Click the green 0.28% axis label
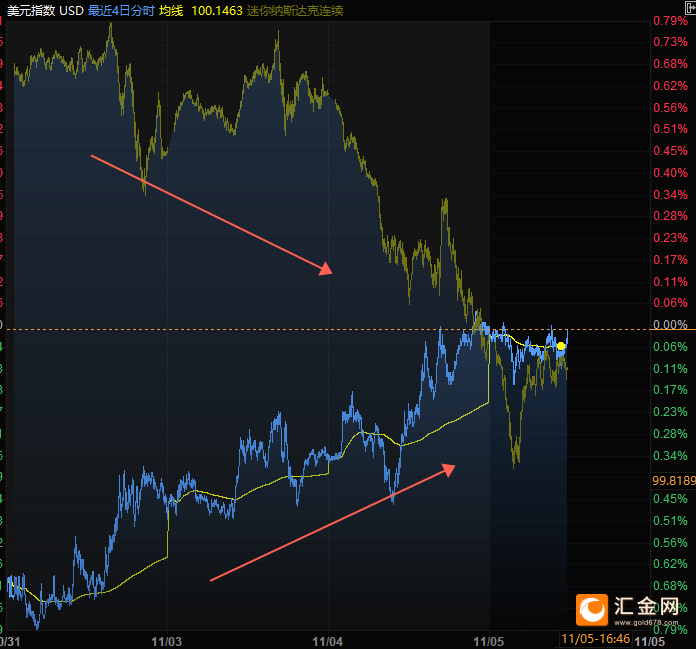The image size is (696, 649). 670,434
